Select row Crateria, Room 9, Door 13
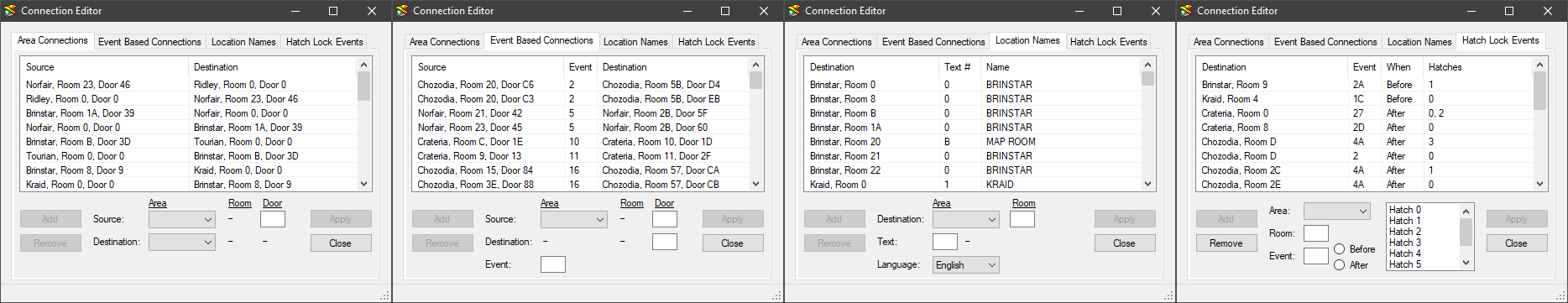 click(x=581, y=156)
